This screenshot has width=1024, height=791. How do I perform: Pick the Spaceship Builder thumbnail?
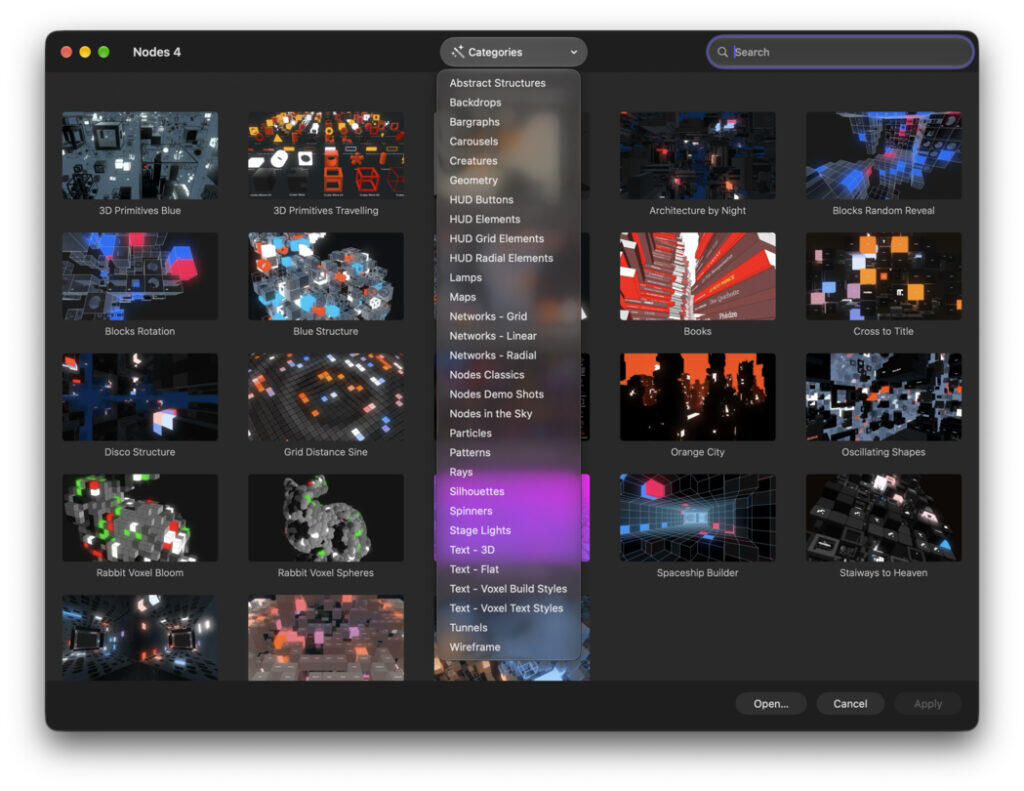tap(697, 518)
